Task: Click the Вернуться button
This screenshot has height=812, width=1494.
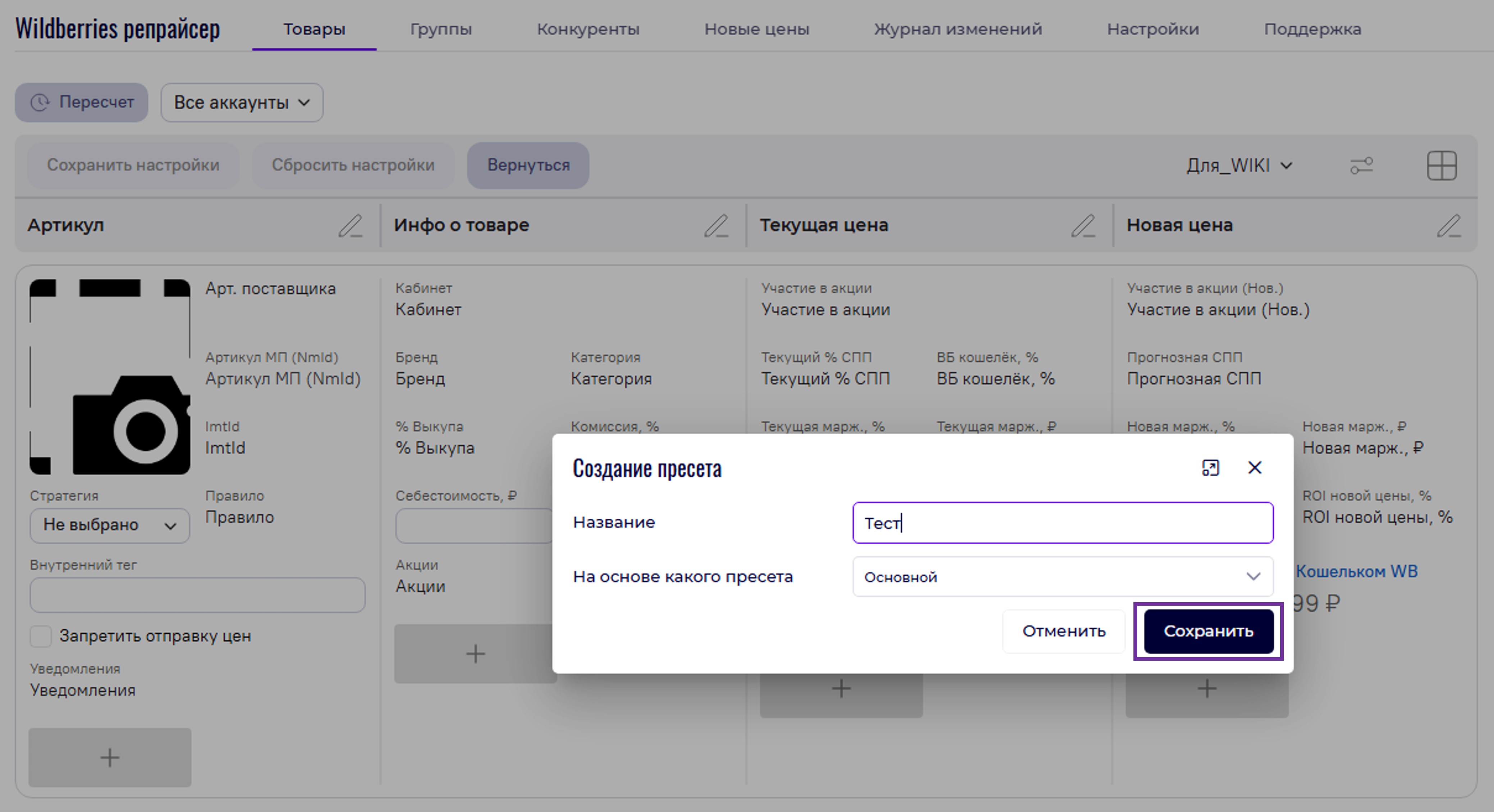Action: (x=528, y=165)
